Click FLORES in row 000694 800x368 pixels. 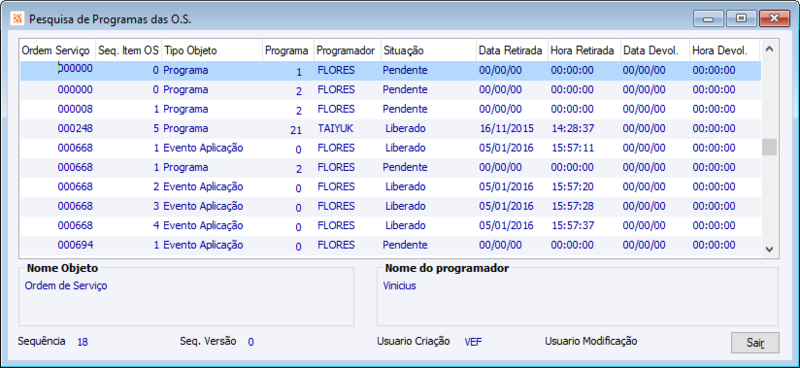336,245
